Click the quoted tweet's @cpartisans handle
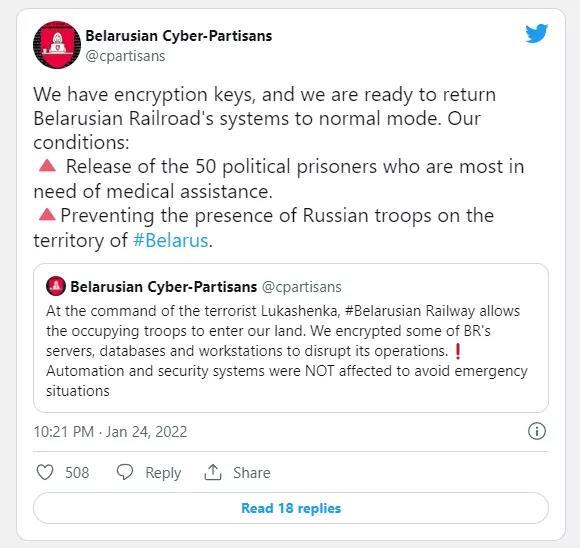 302,287
